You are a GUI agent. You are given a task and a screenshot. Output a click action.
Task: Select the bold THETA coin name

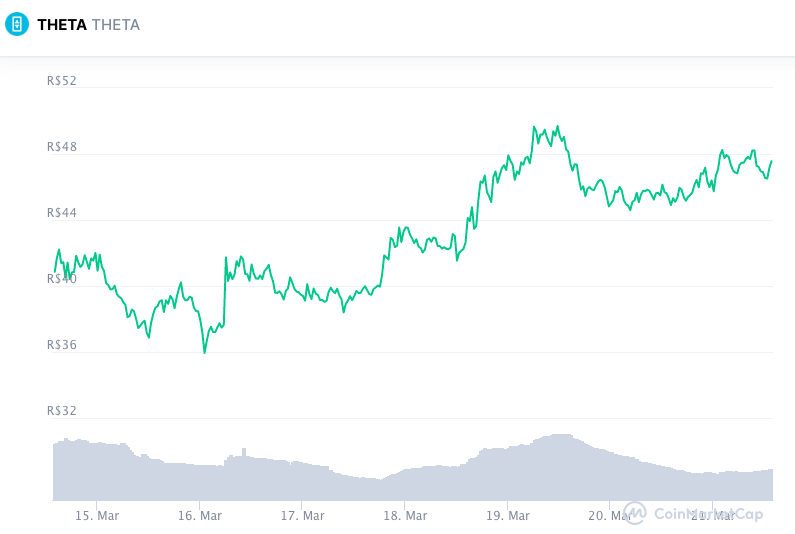pyautogui.click(x=61, y=25)
